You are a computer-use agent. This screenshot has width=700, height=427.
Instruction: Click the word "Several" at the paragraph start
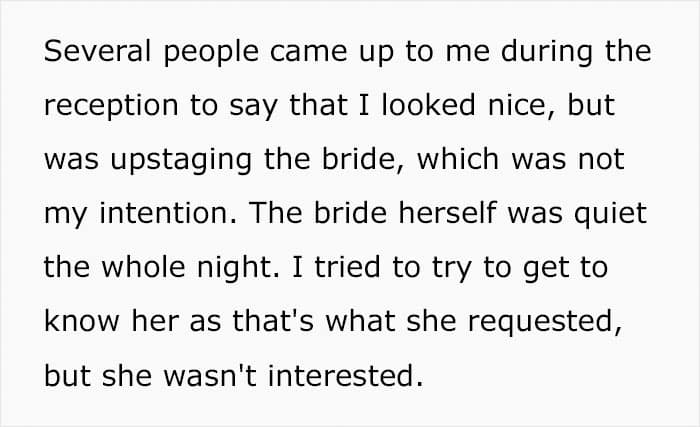97,50
